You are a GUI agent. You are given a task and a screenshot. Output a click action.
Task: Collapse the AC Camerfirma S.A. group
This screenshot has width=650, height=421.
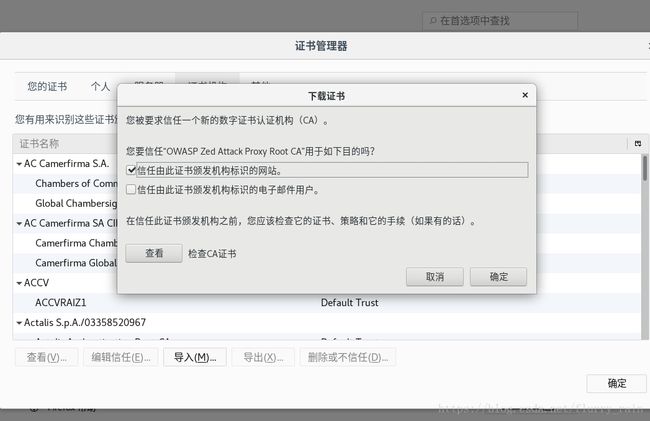[19, 164]
